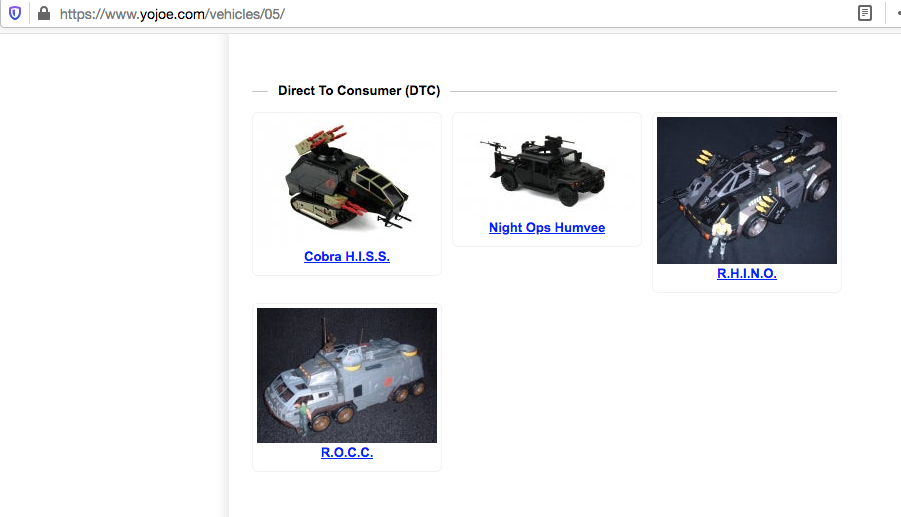Click the padlock site security icon
The image size is (901, 517).
click(44, 13)
